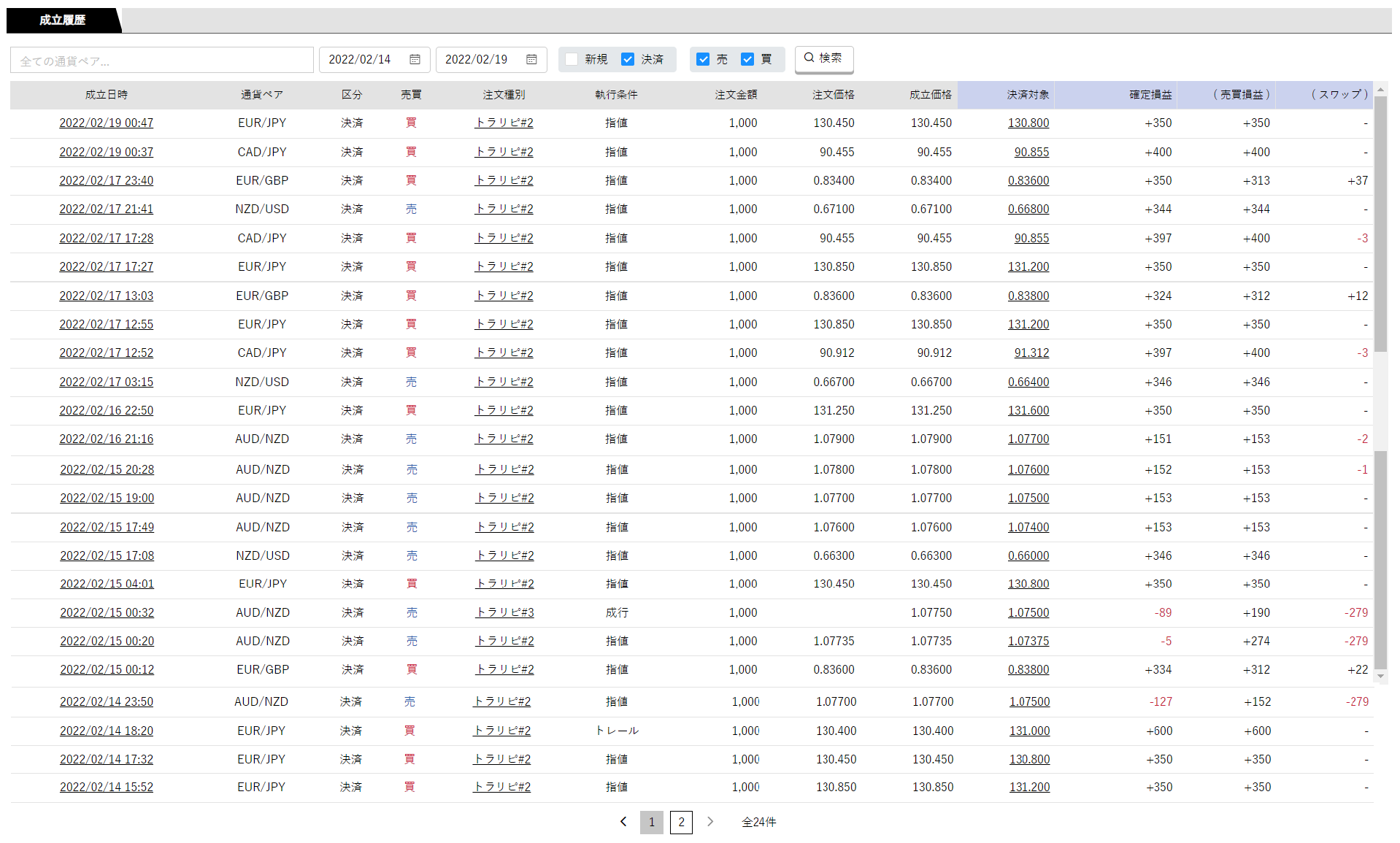Open settlement target 131.000 link
This screenshot has height=843, width=1400.
pos(1030,731)
